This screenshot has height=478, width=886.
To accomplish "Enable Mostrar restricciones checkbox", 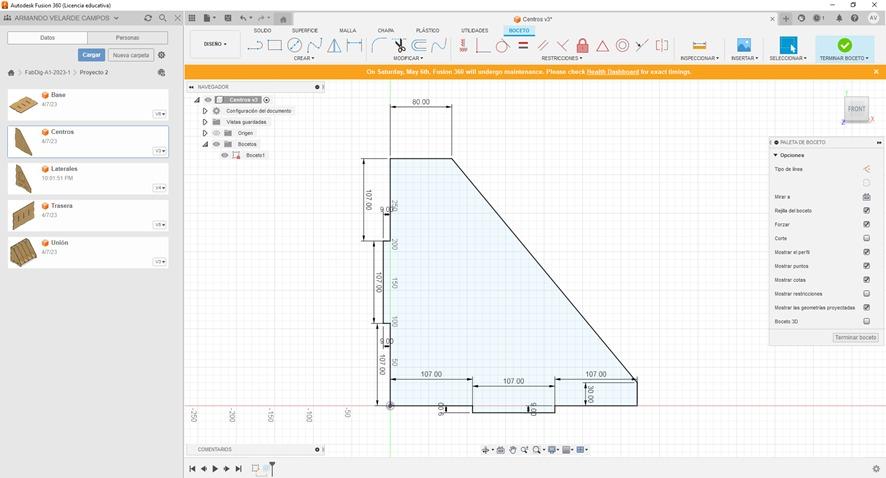I will 866,293.
